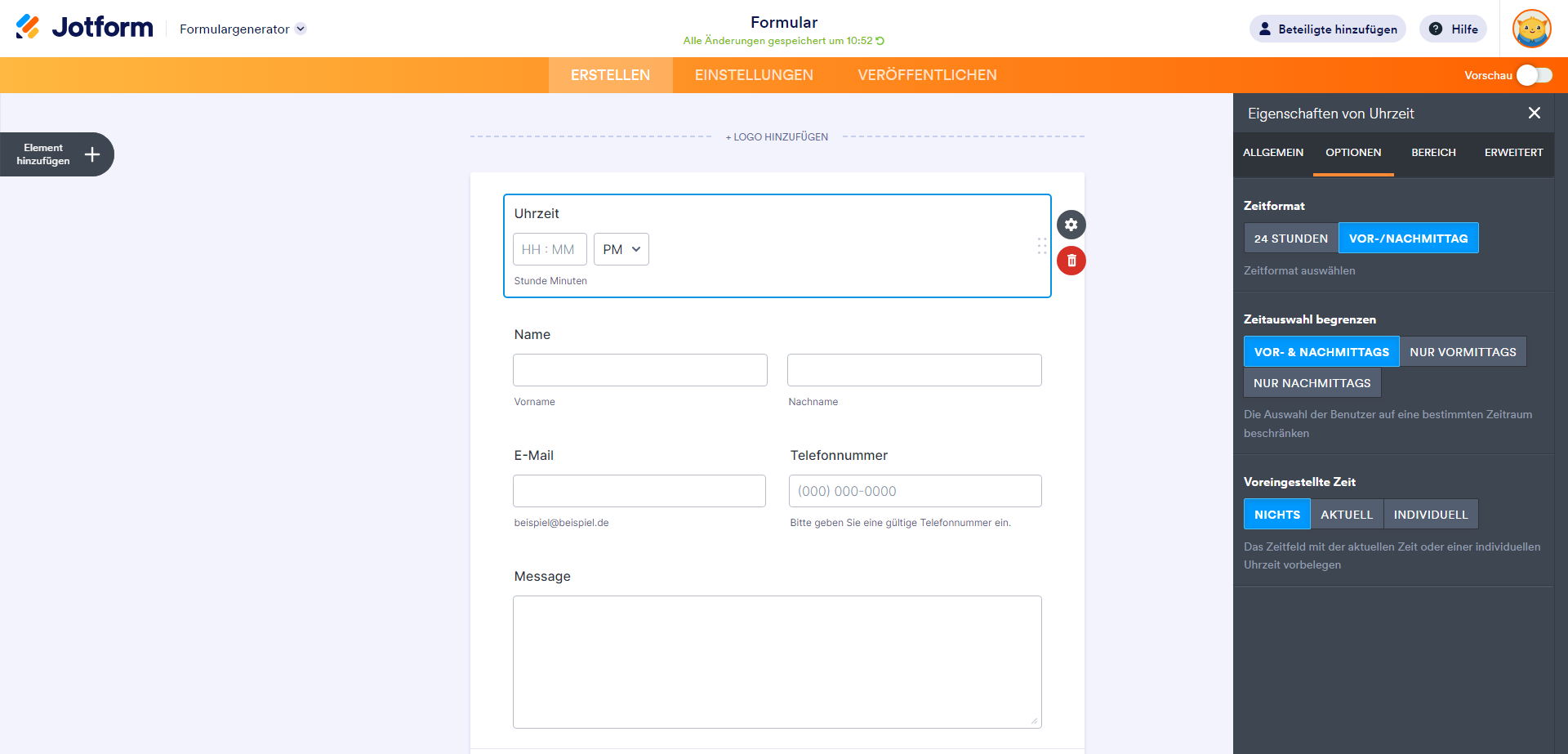
Task: Open the user avatar profile menu
Action: coord(1531,29)
